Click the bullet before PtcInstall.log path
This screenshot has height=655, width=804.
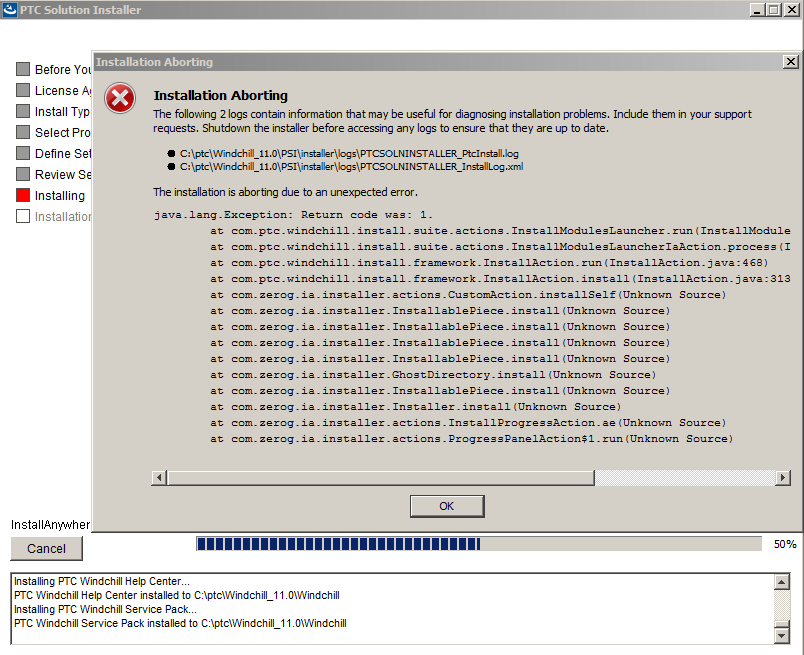click(x=171, y=153)
